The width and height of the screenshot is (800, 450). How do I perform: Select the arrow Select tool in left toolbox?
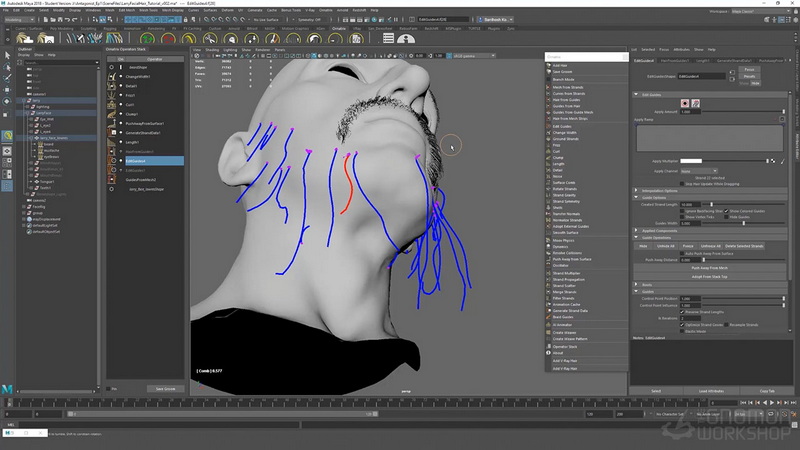click(7, 55)
